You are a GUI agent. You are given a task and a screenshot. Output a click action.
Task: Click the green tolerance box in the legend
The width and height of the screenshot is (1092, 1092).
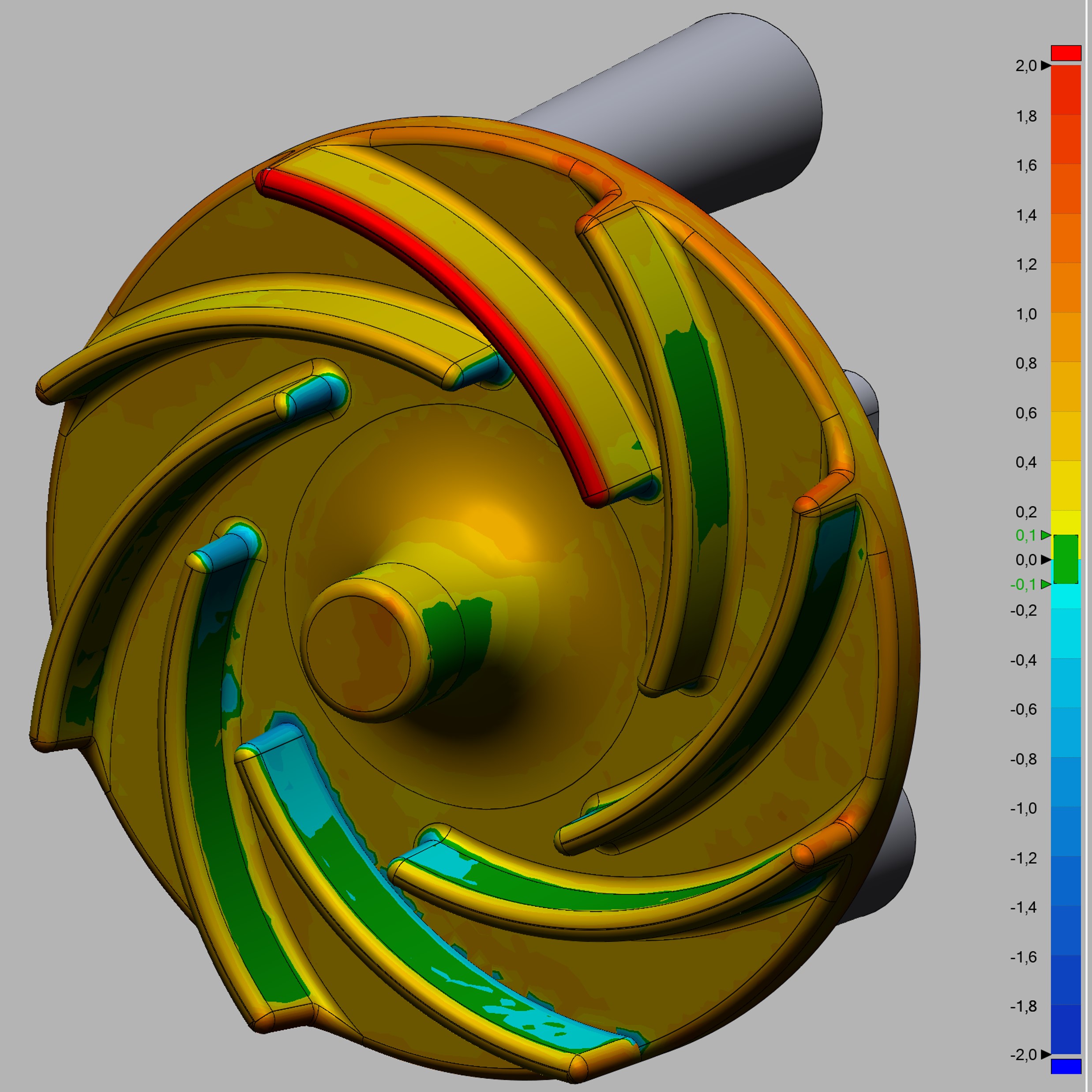click(1066, 559)
